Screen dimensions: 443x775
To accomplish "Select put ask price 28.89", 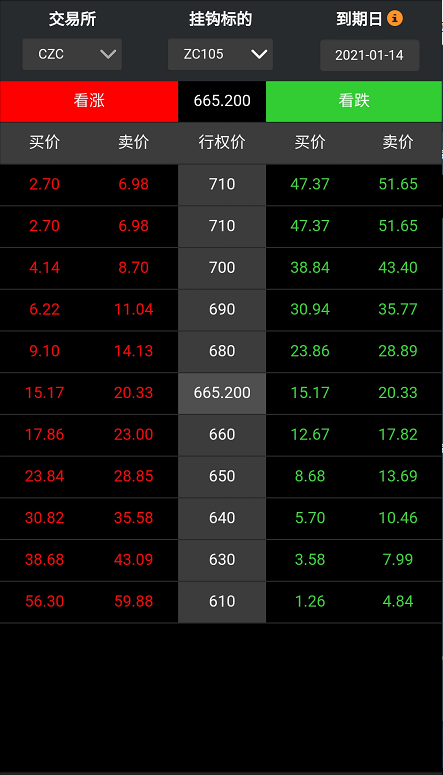I will pyautogui.click(x=398, y=351).
